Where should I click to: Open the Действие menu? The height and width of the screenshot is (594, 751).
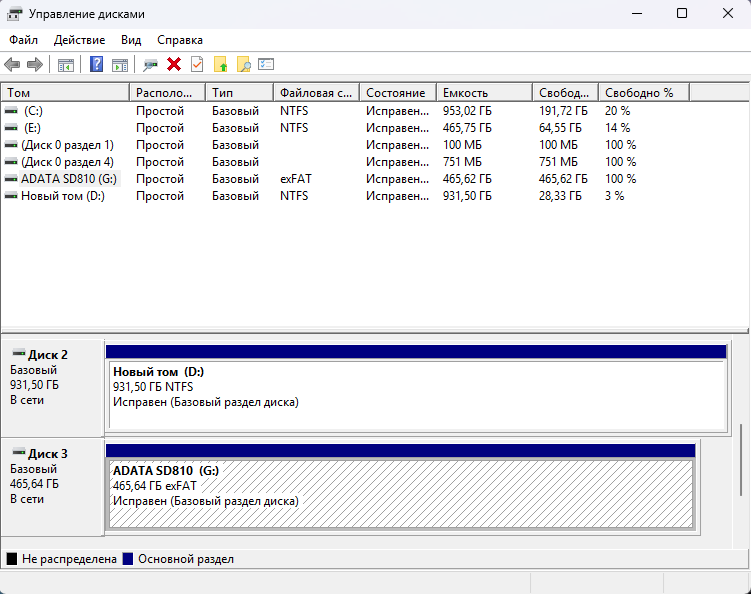click(79, 40)
